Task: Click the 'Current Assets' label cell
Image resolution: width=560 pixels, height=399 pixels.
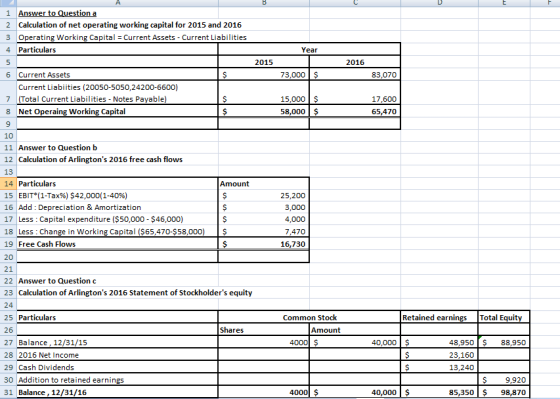Action: 117,75
